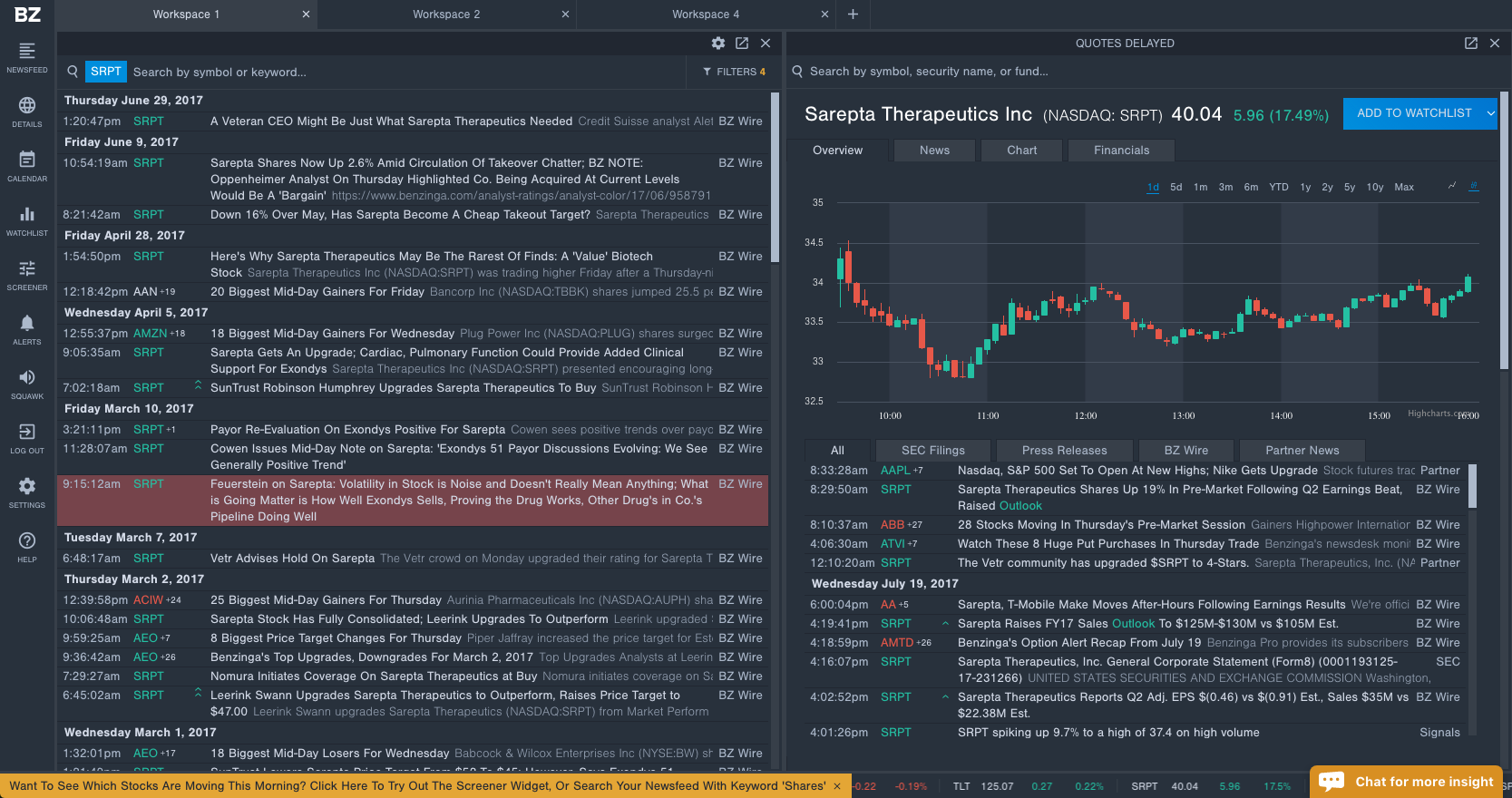Open the Calendar sidebar icon
1512x798 pixels.
tap(27, 160)
